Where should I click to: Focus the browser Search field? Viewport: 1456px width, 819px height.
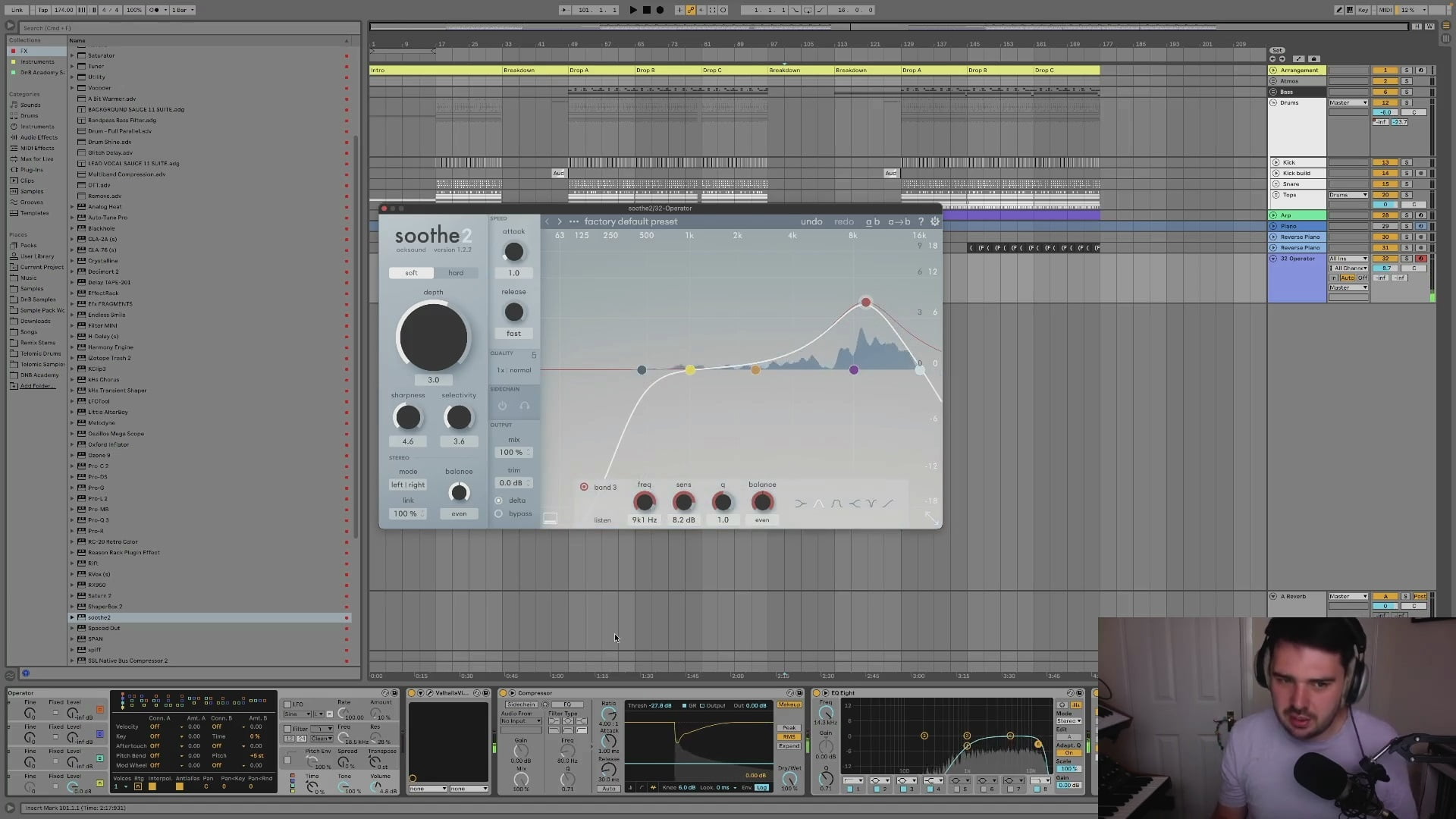point(190,28)
